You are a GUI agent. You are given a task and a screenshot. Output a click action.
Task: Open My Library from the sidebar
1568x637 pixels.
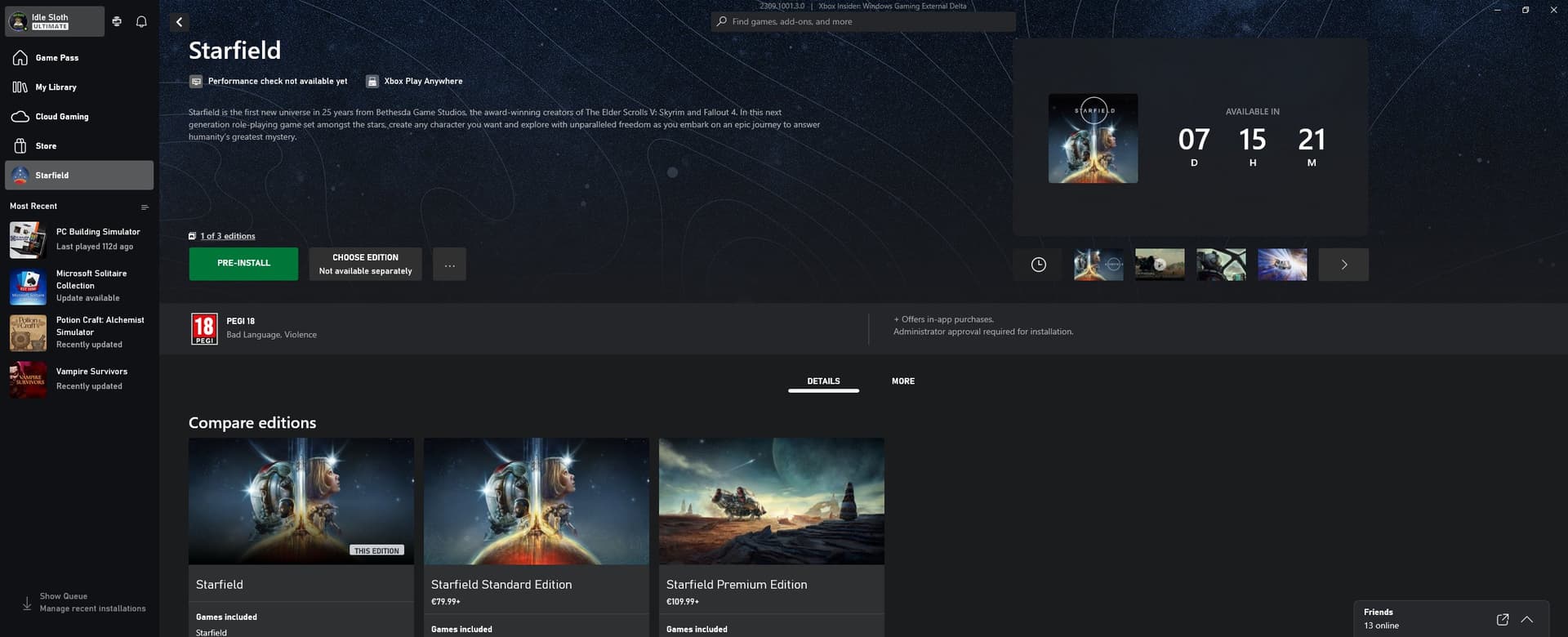point(56,87)
